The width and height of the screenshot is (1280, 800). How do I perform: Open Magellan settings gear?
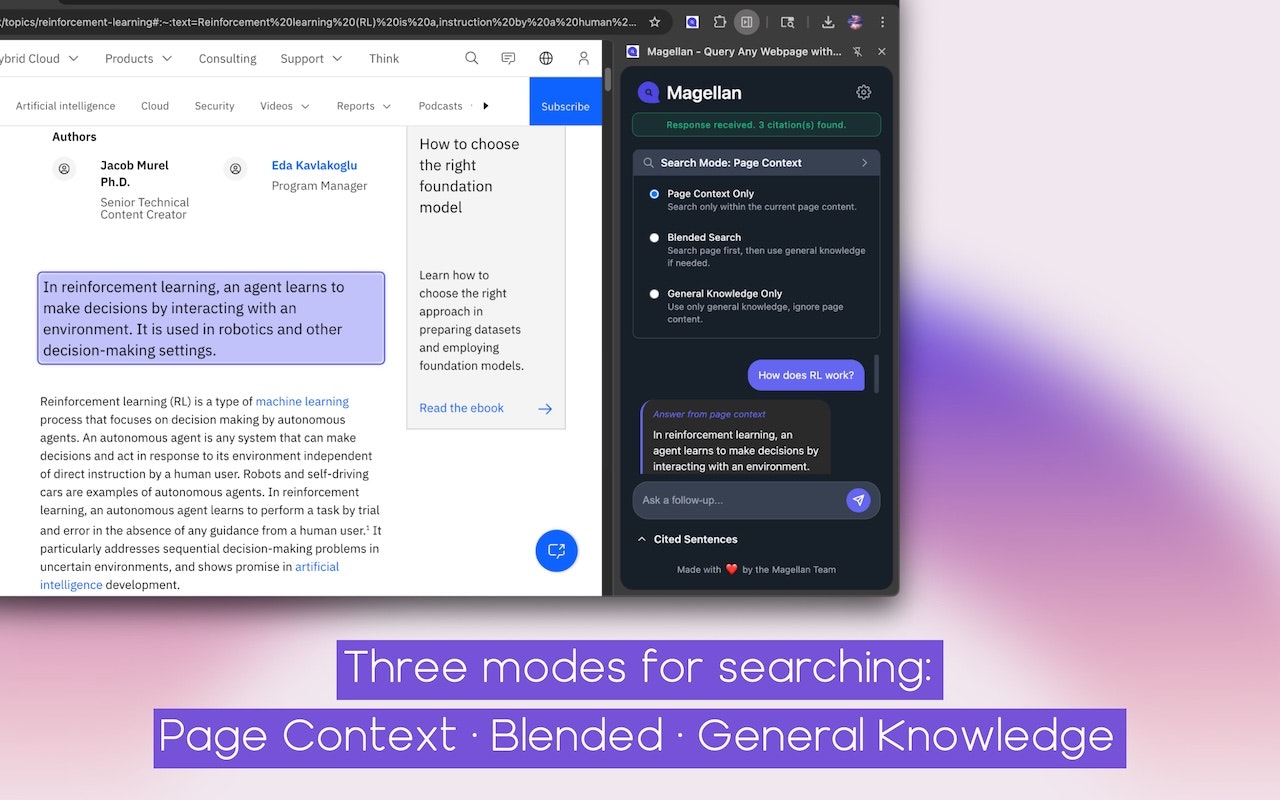click(864, 92)
